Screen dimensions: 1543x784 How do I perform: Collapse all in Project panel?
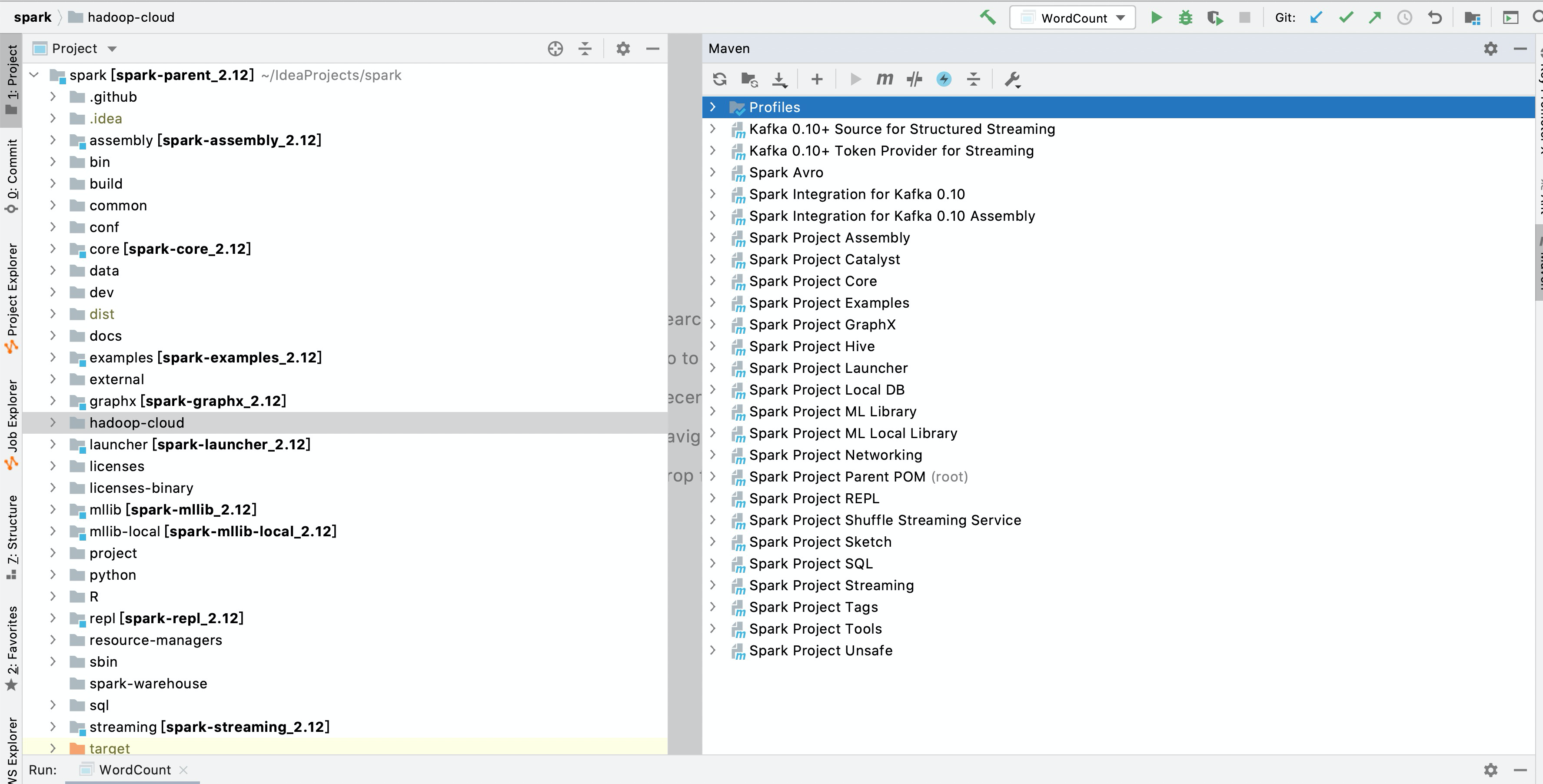pos(585,49)
